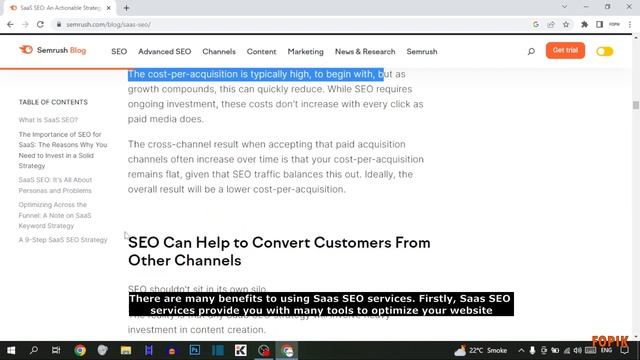640x360 pixels.
Task: Jump to Optimizing Across the Funnel section
Action: point(55,215)
